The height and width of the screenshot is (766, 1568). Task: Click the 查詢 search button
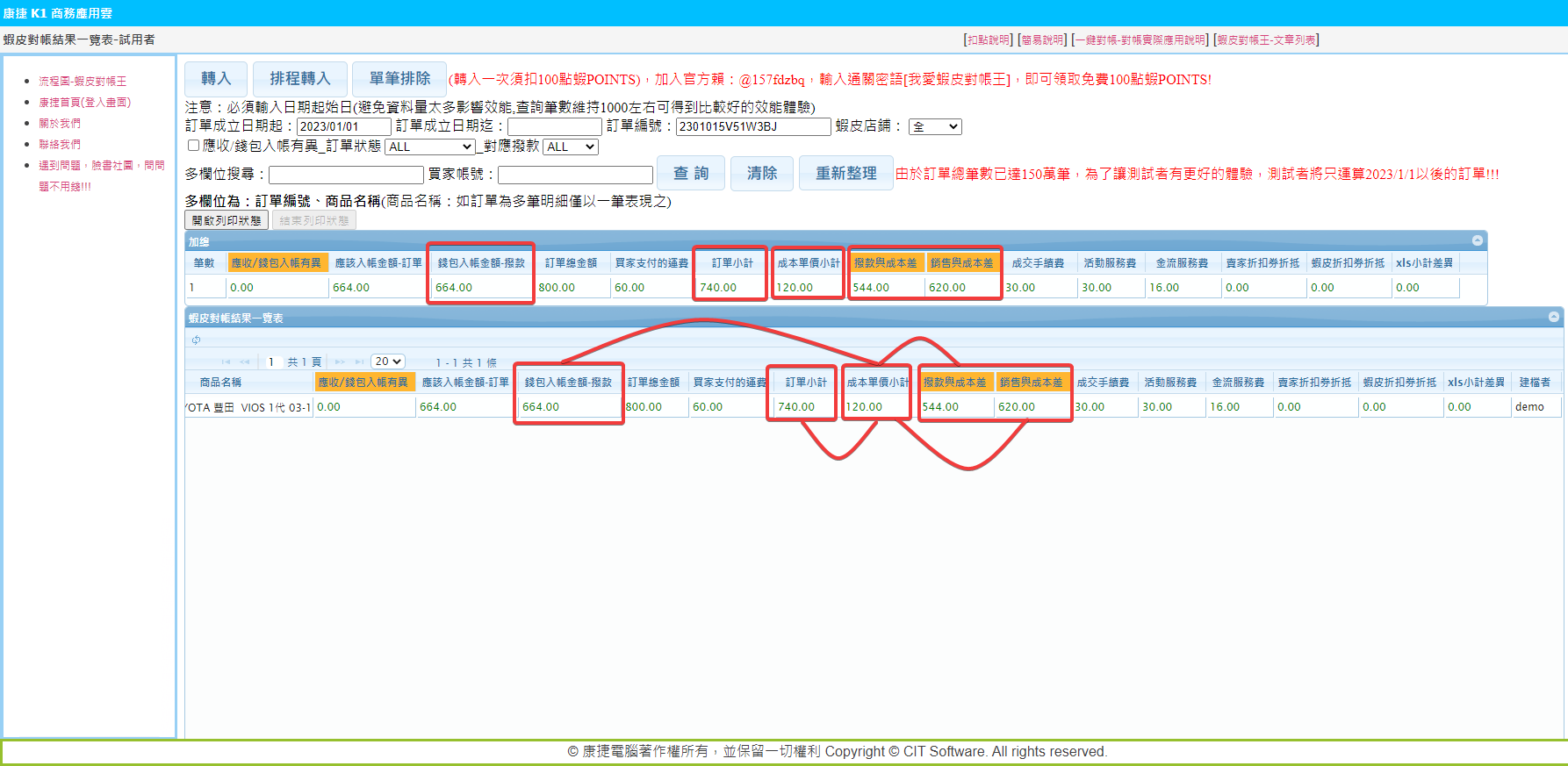[690, 174]
